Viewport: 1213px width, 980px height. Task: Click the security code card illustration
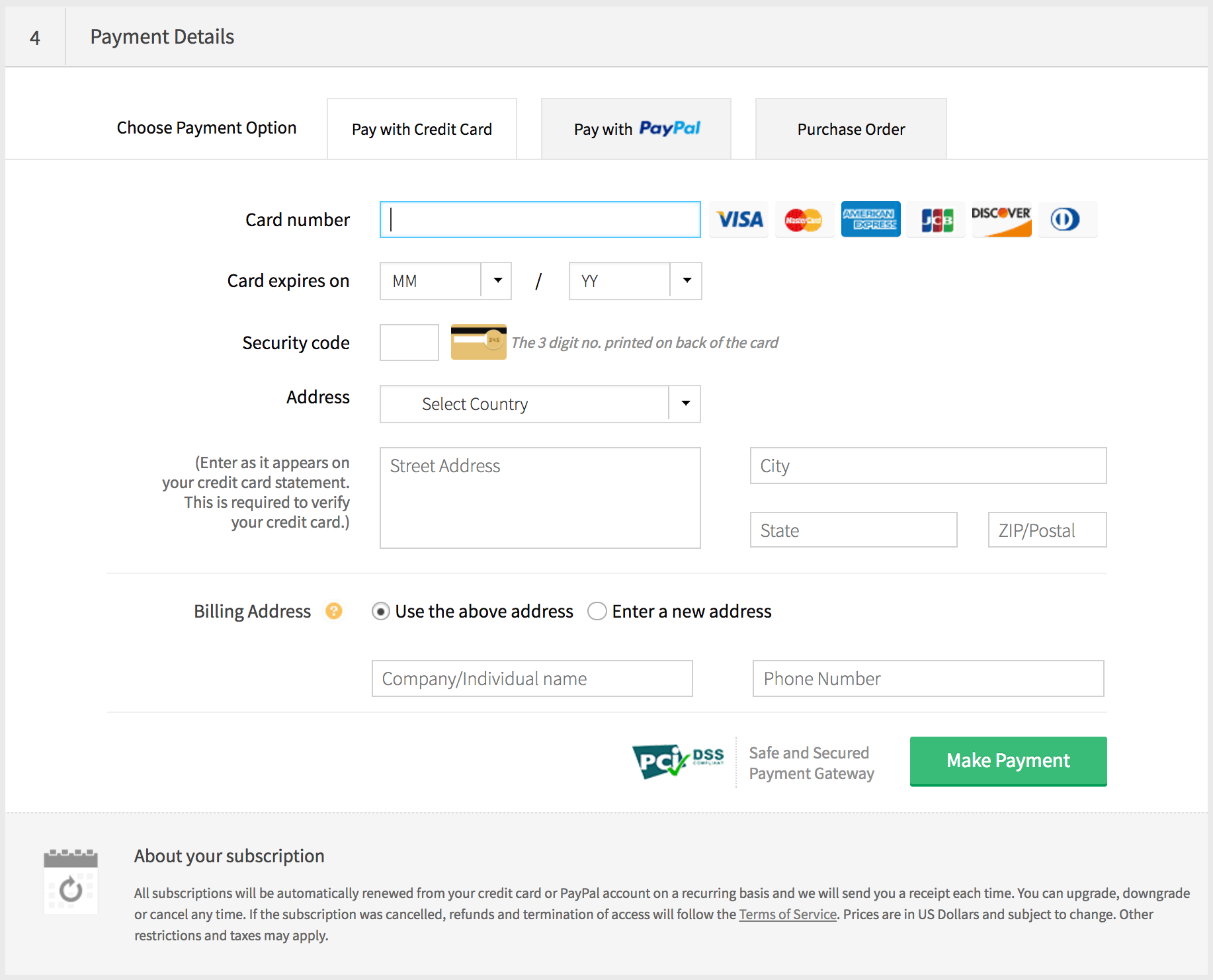tap(478, 342)
